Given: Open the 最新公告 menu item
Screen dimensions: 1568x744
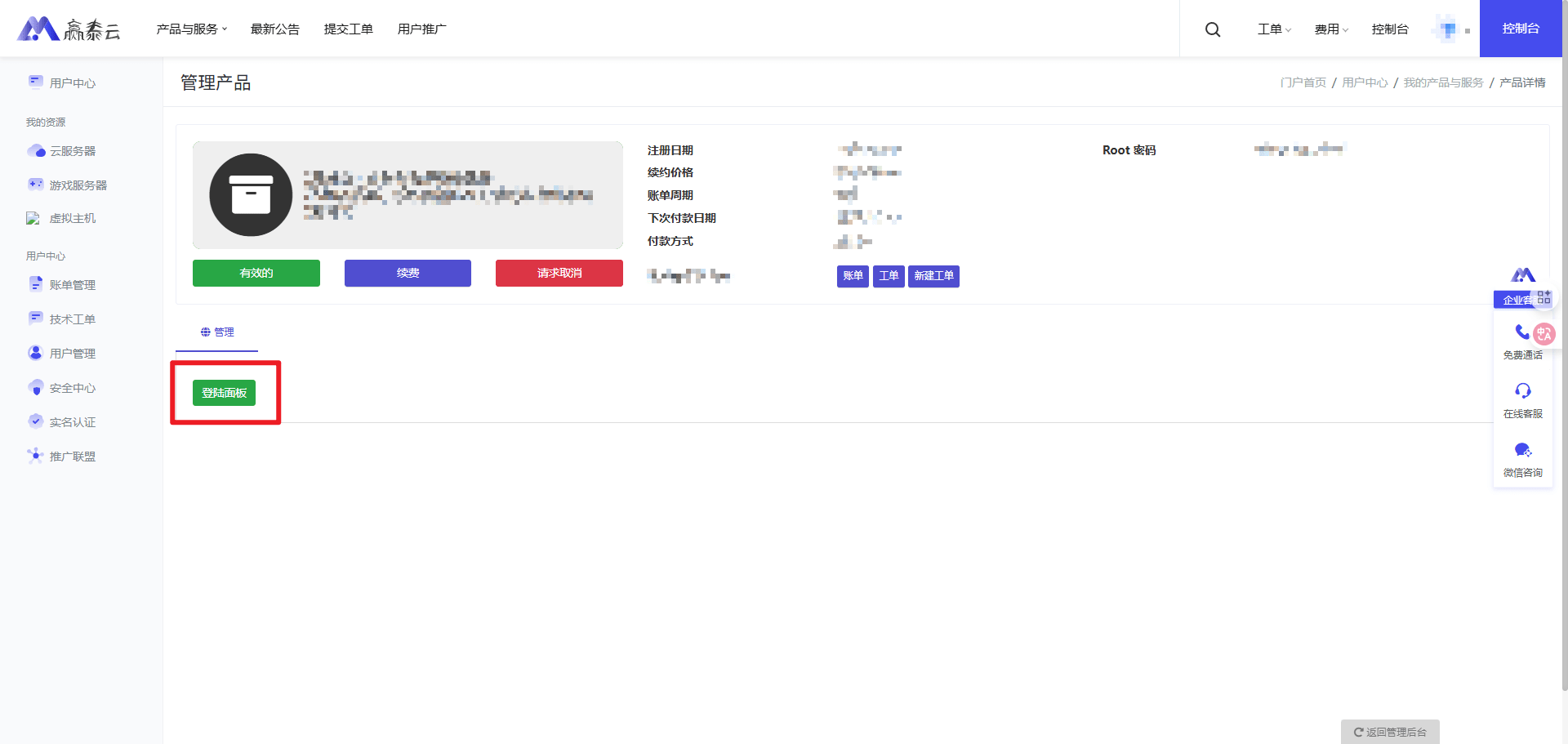Looking at the screenshot, I should [275, 29].
